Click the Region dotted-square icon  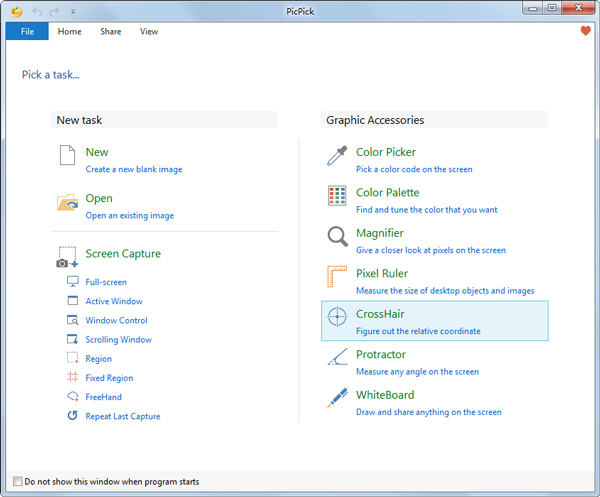(x=73, y=358)
